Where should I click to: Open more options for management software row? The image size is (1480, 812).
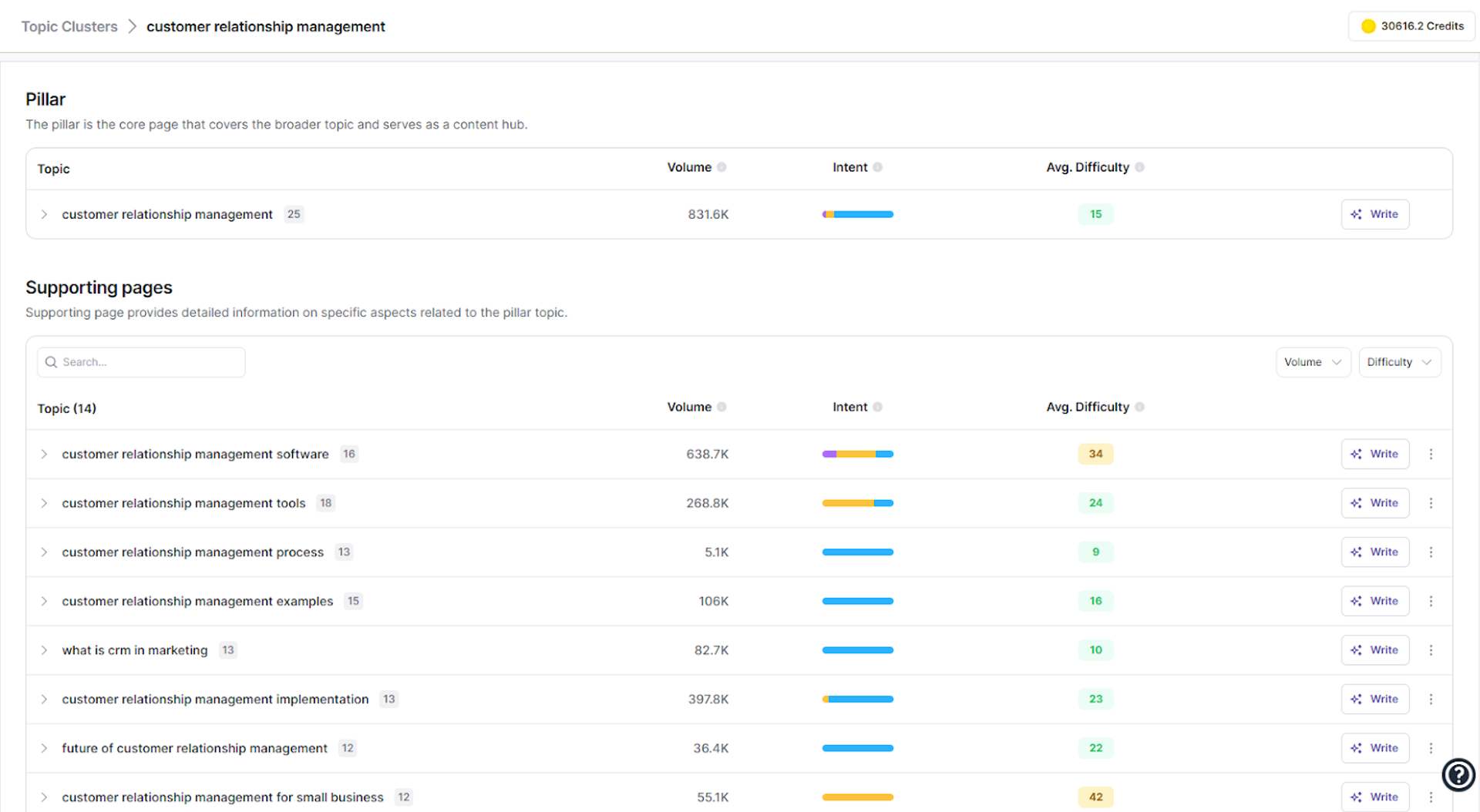coord(1431,454)
